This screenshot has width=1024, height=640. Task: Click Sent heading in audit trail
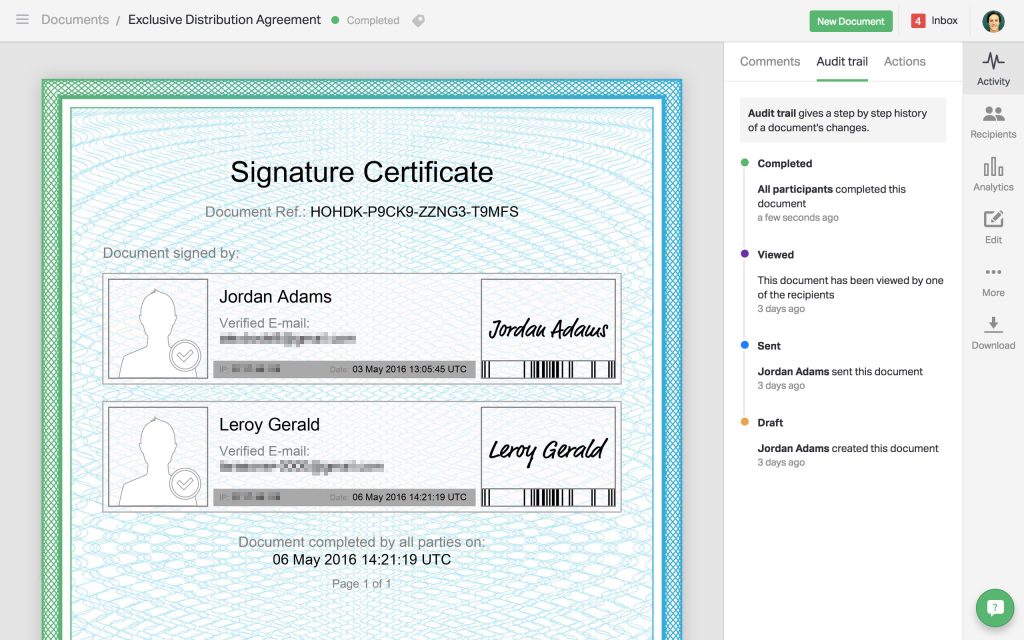[x=769, y=346]
